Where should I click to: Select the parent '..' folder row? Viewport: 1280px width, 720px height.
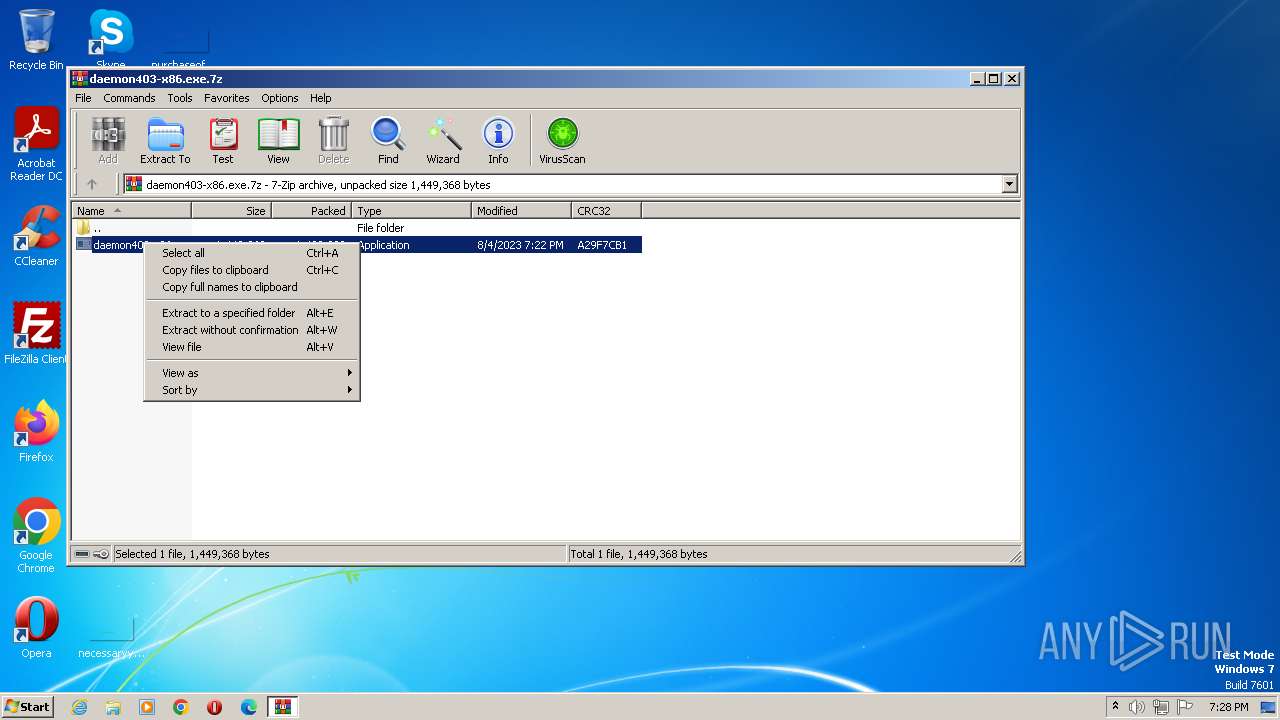point(358,228)
